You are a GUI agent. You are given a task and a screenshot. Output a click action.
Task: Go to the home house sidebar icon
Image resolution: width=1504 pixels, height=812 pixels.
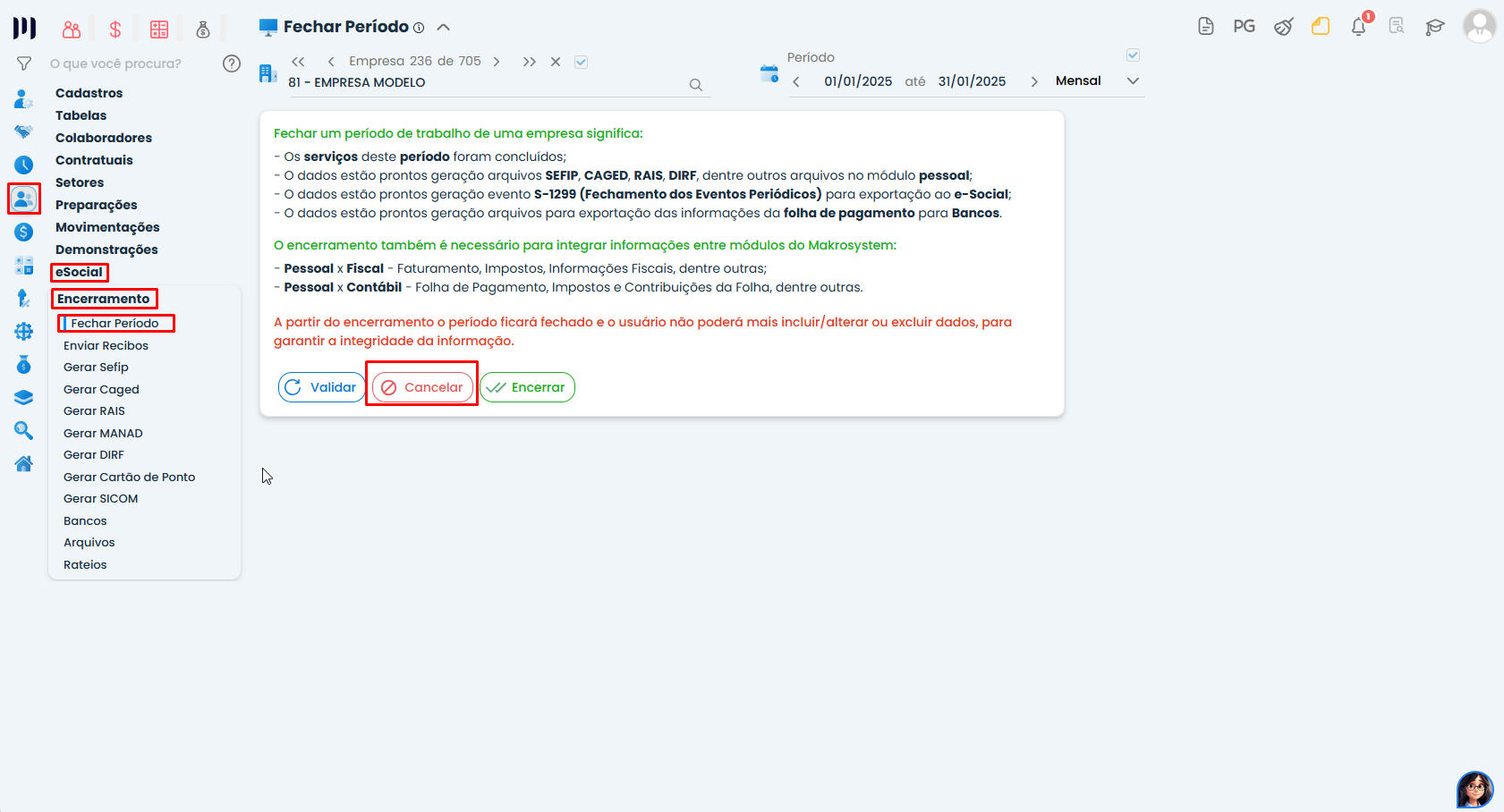[x=24, y=463]
